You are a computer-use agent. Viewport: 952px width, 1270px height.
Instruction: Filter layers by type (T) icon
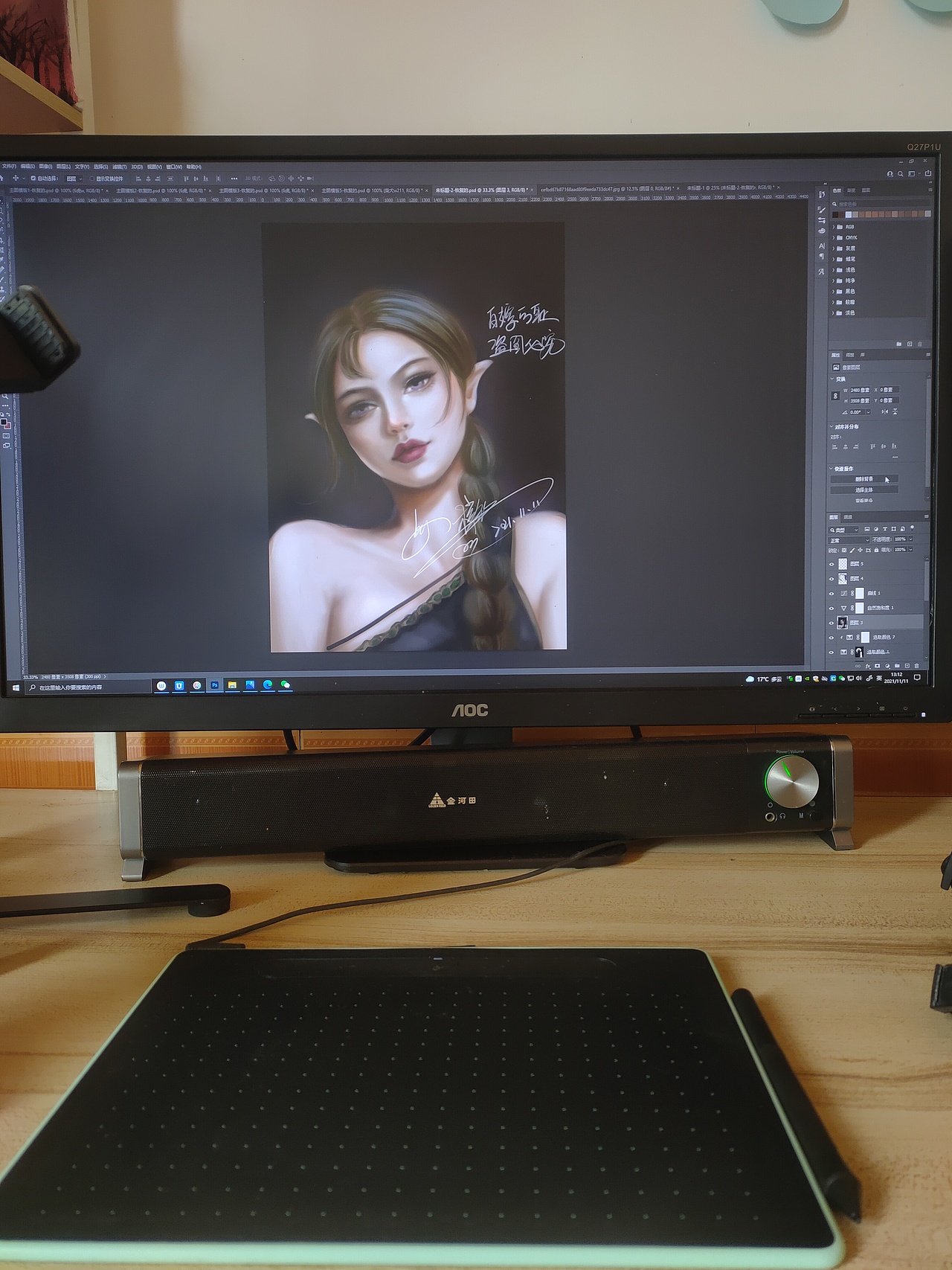(x=885, y=529)
